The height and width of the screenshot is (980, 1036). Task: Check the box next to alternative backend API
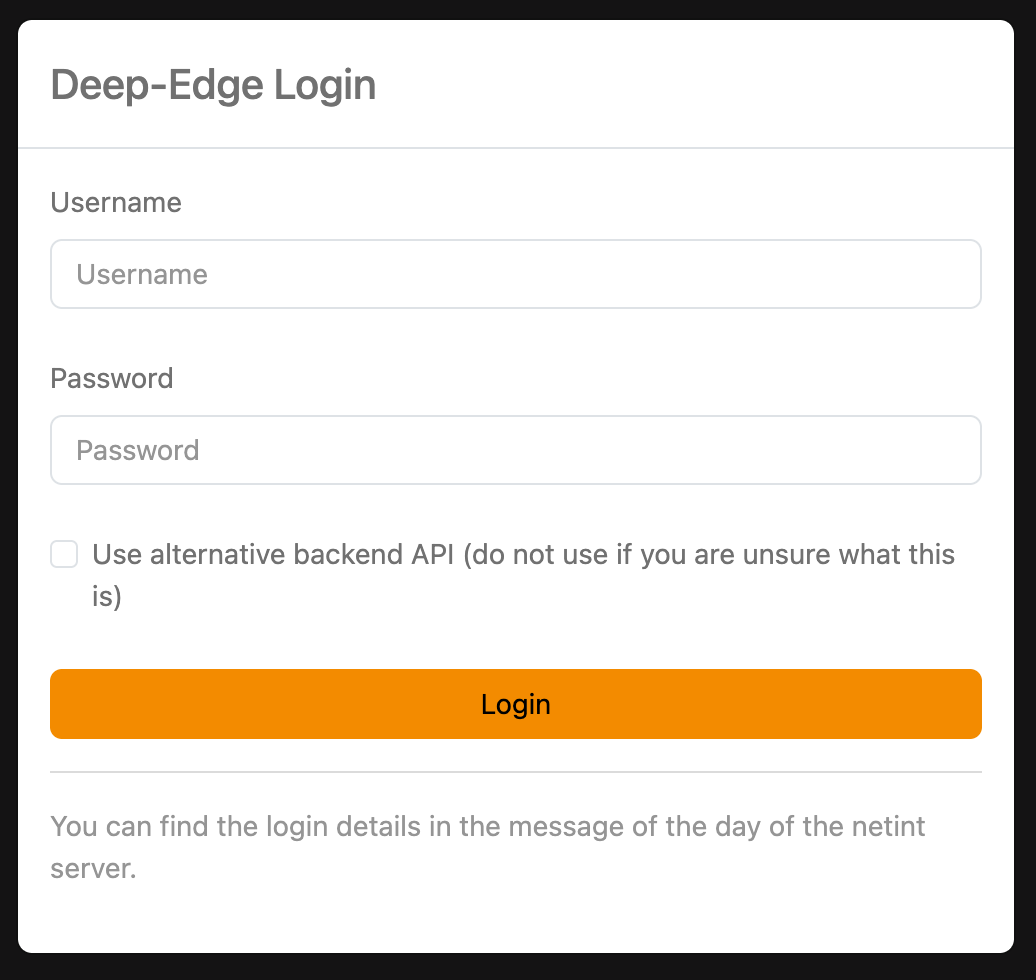point(64,554)
